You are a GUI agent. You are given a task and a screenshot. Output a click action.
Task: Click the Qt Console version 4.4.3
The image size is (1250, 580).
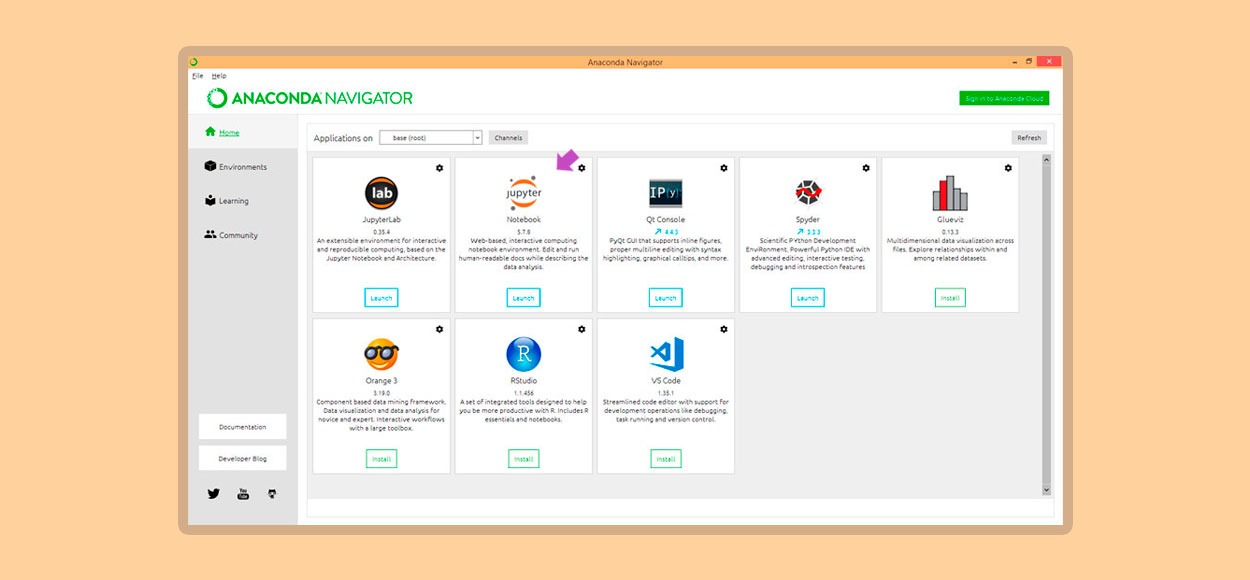pyautogui.click(x=672, y=231)
